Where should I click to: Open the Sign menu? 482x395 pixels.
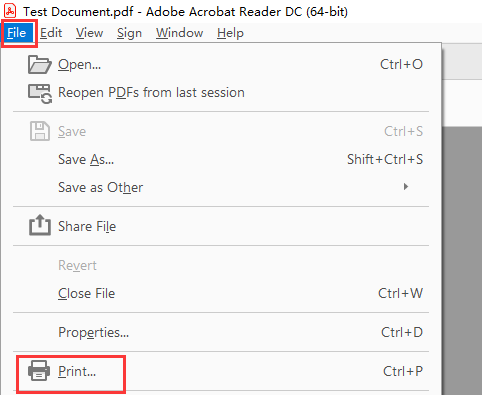coord(129,33)
